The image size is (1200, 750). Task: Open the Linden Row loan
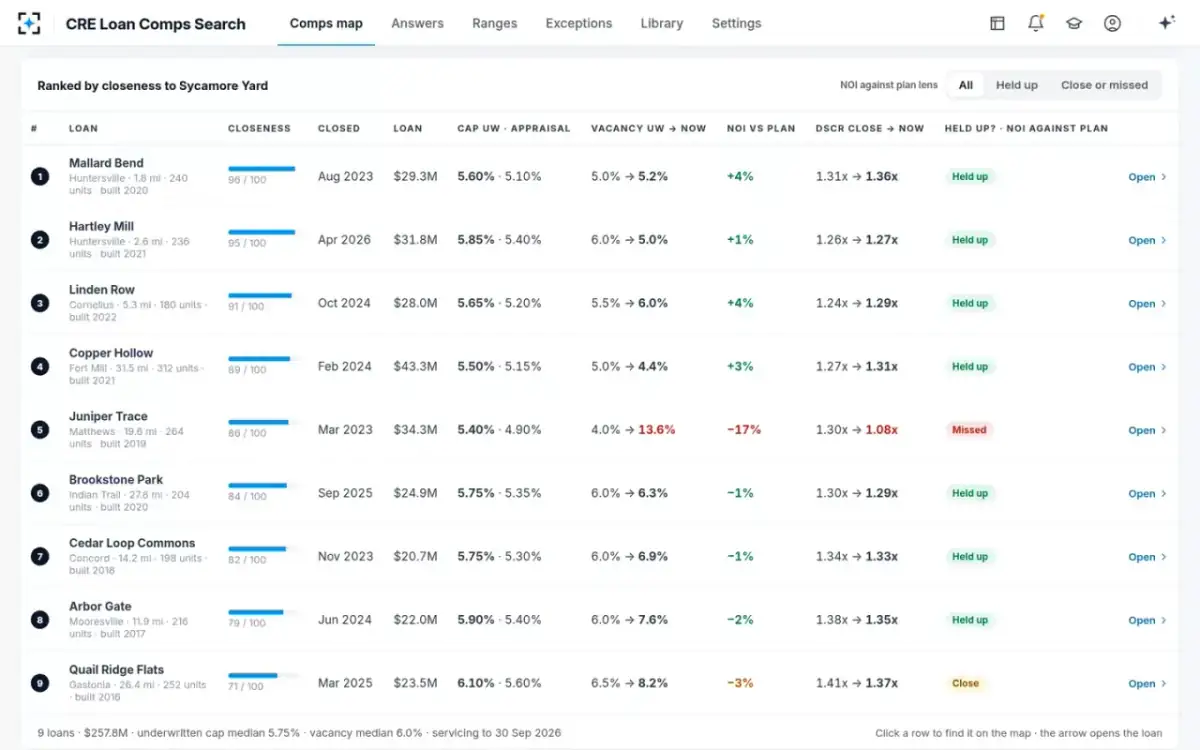tap(1148, 304)
